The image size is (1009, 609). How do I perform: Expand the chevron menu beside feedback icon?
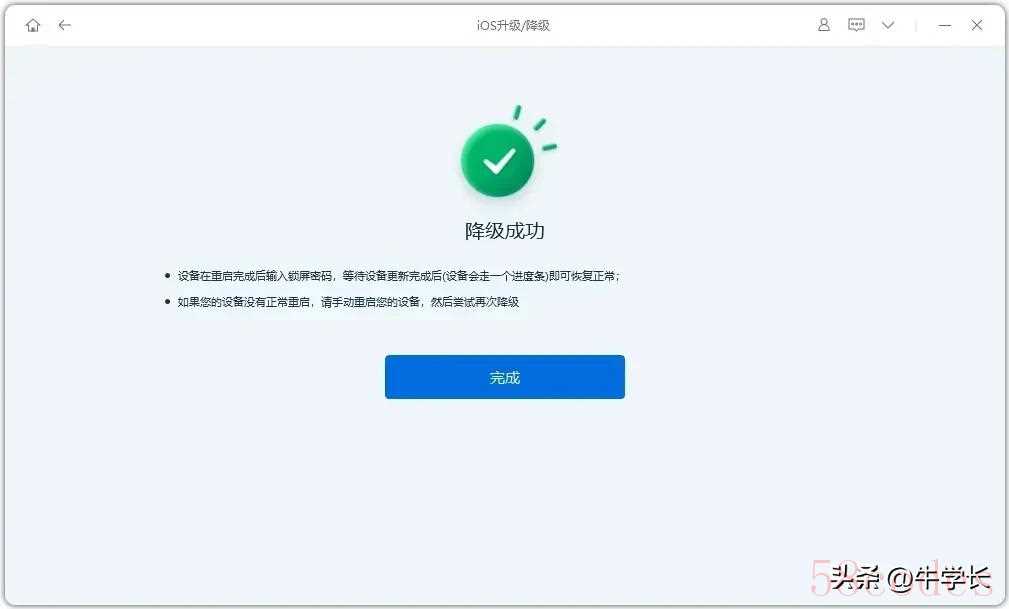[888, 25]
